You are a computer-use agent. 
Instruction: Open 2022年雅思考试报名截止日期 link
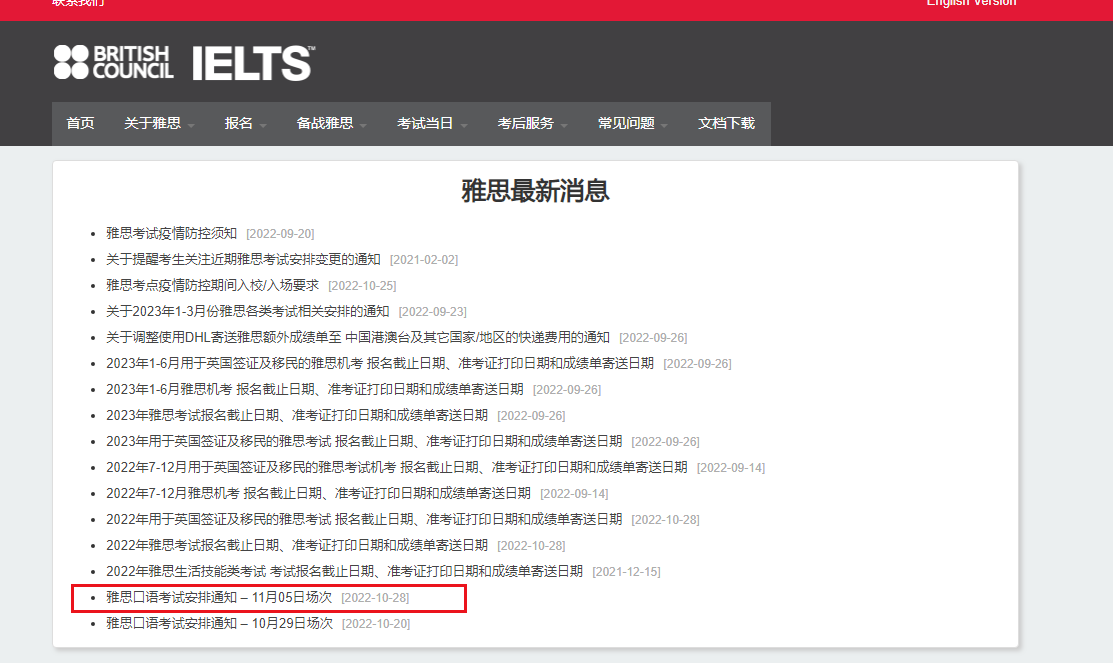click(x=297, y=545)
